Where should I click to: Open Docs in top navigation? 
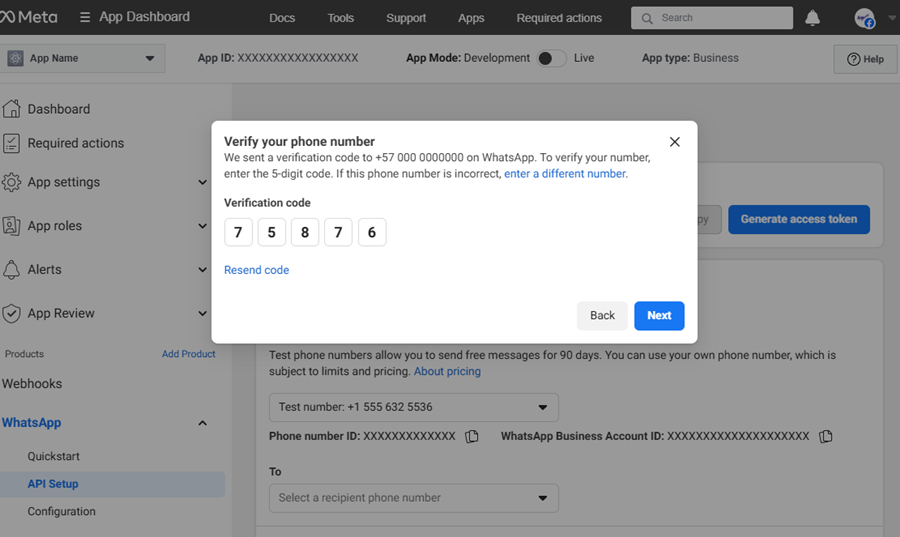(282, 18)
